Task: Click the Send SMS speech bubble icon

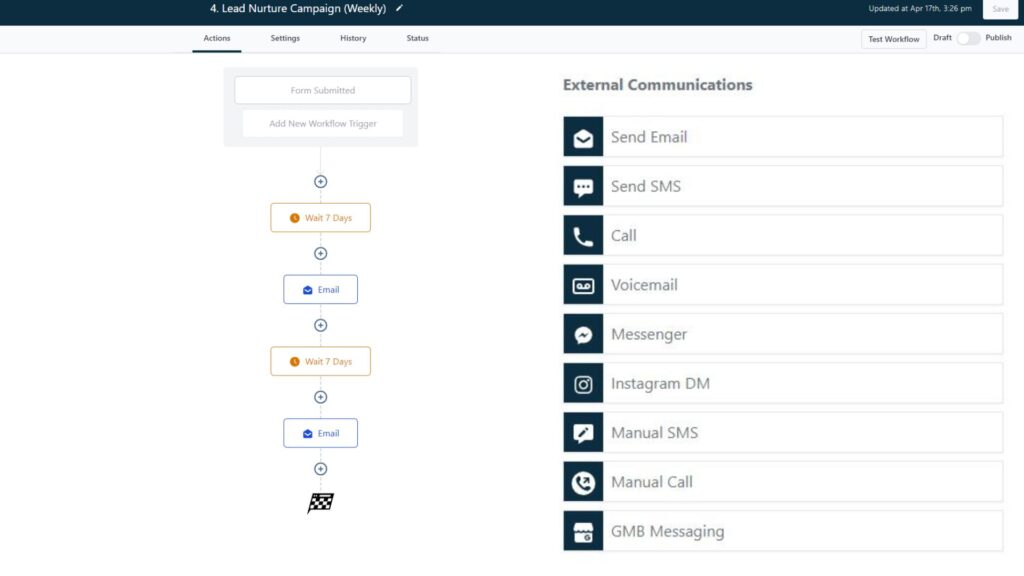Action: tap(583, 186)
